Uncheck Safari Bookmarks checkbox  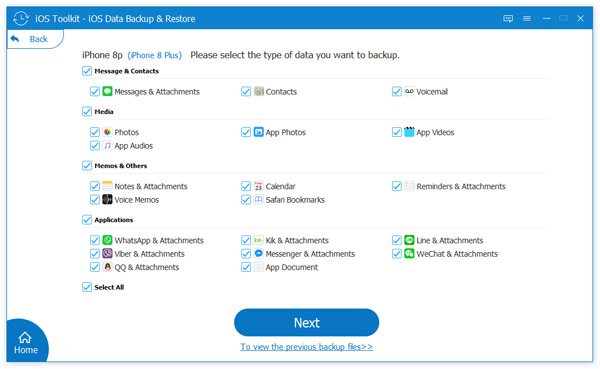[x=246, y=200]
